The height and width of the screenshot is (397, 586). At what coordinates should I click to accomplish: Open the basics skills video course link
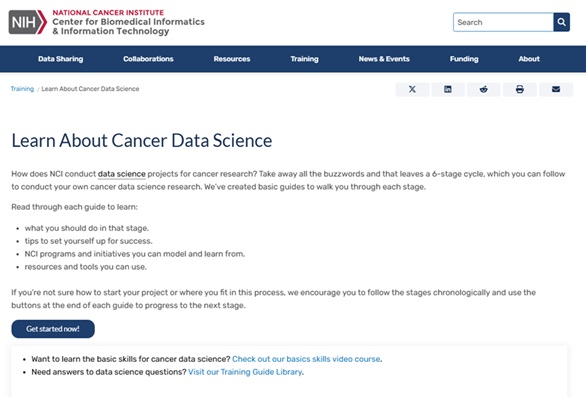(x=306, y=359)
